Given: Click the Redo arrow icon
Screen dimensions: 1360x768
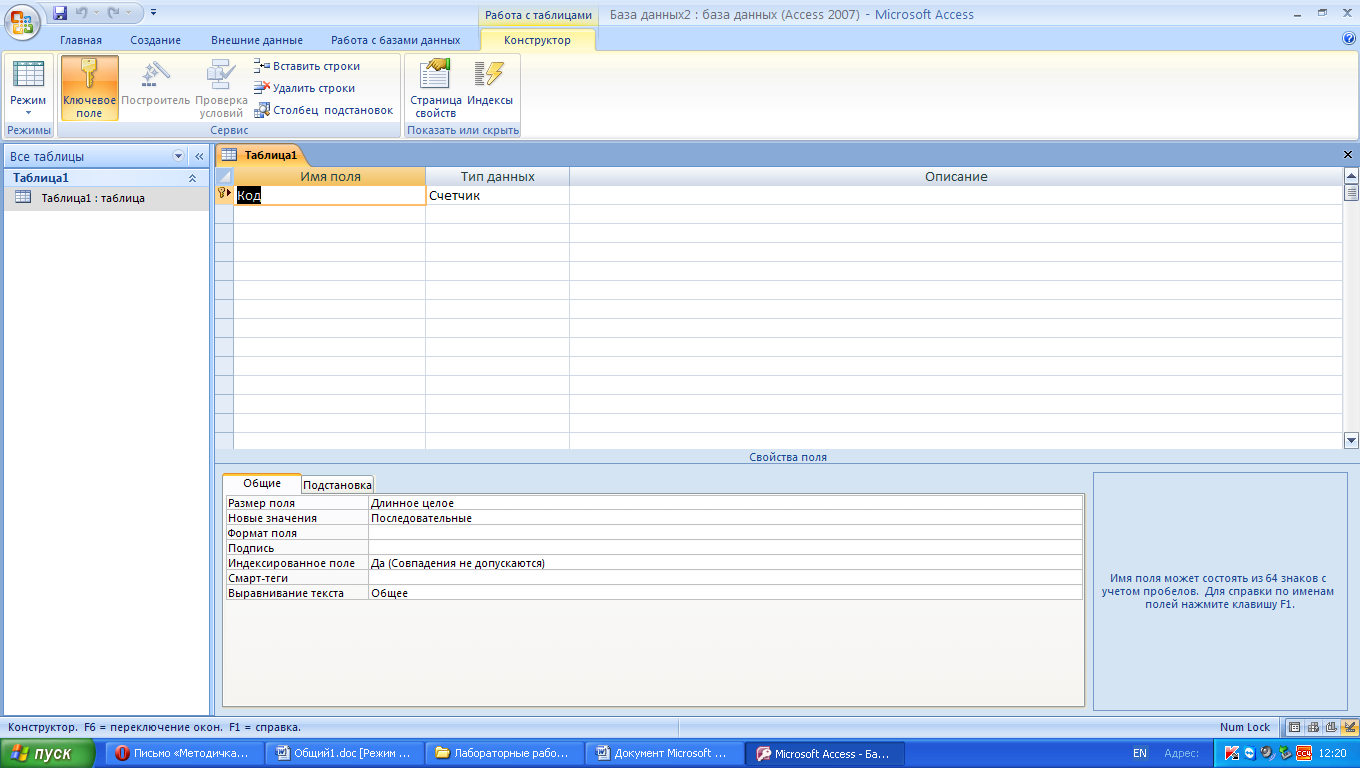Looking at the screenshot, I should tap(114, 13).
